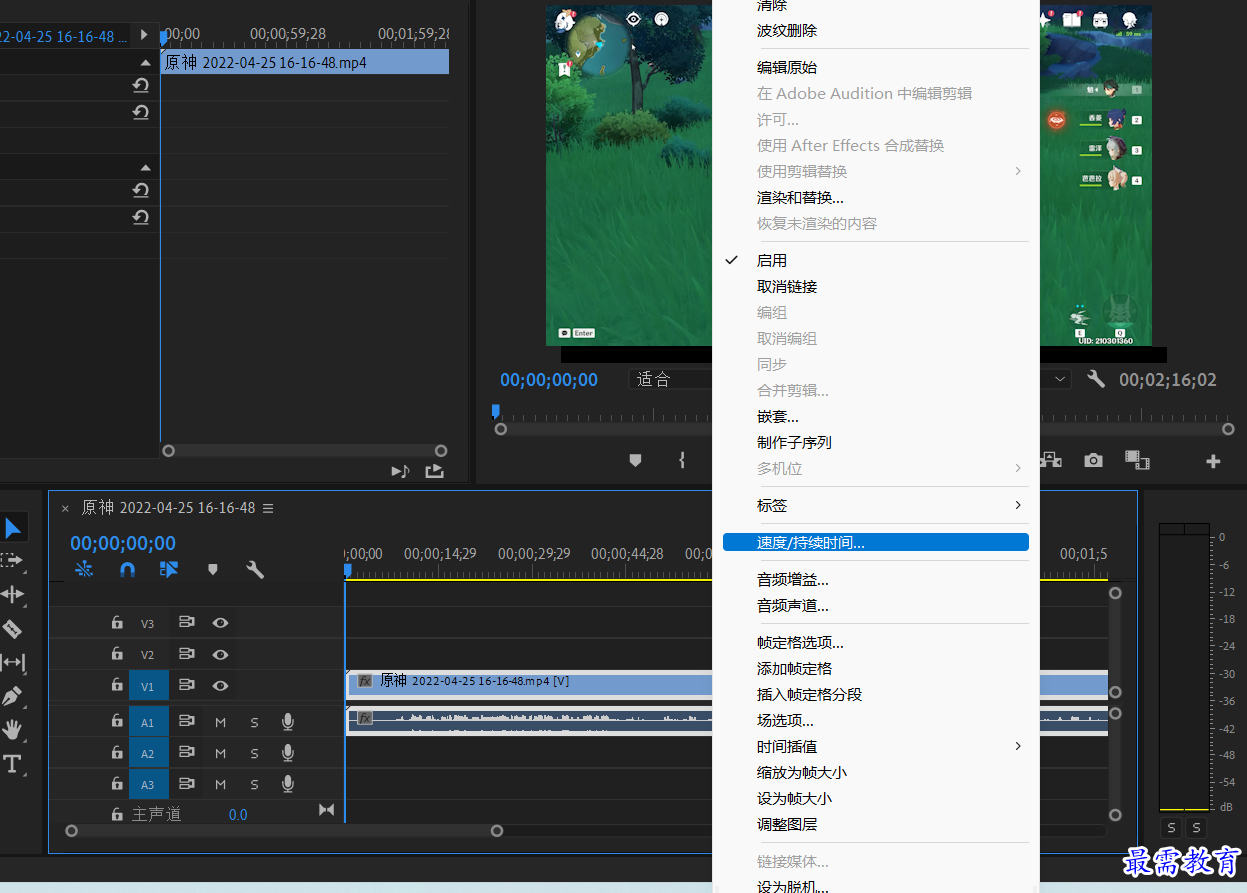Solo audio track A2
Image resolution: width=1247 pixels, height=893 pixels.
click(x=254, y=754)
